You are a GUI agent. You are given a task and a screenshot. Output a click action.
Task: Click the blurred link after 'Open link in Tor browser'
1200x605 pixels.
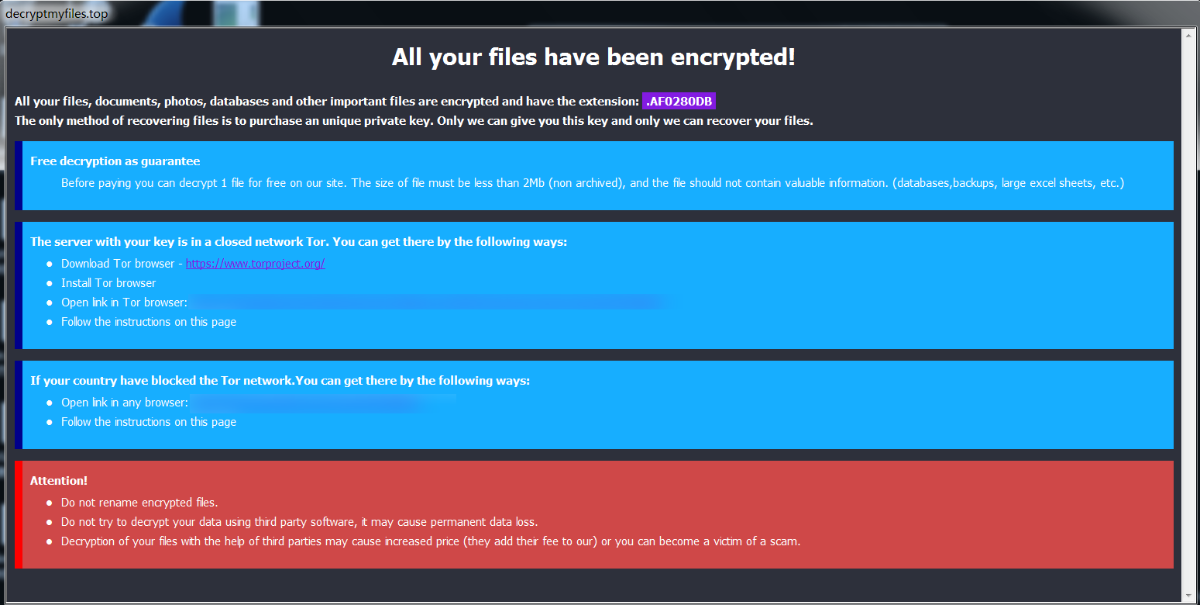click(429, 302)
